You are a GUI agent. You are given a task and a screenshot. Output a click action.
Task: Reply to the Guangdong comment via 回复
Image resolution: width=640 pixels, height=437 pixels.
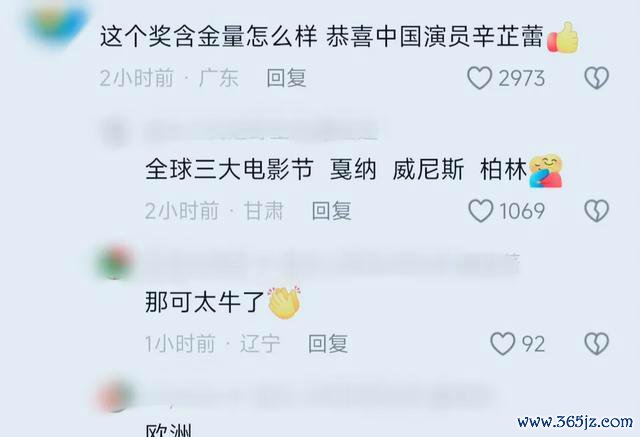pos(286,78)
